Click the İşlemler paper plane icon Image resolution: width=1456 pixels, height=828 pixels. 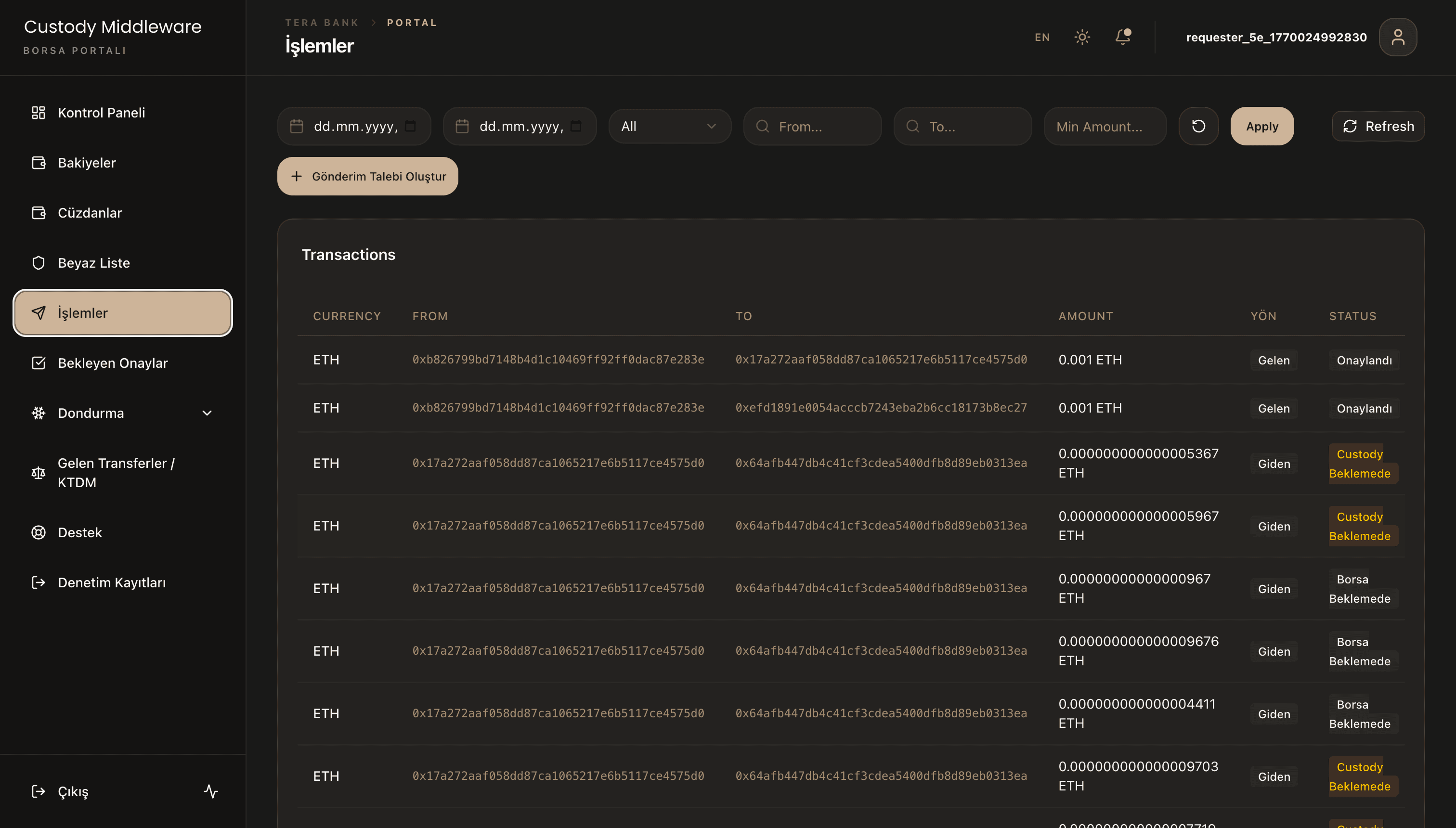click(x=38, y=313)
